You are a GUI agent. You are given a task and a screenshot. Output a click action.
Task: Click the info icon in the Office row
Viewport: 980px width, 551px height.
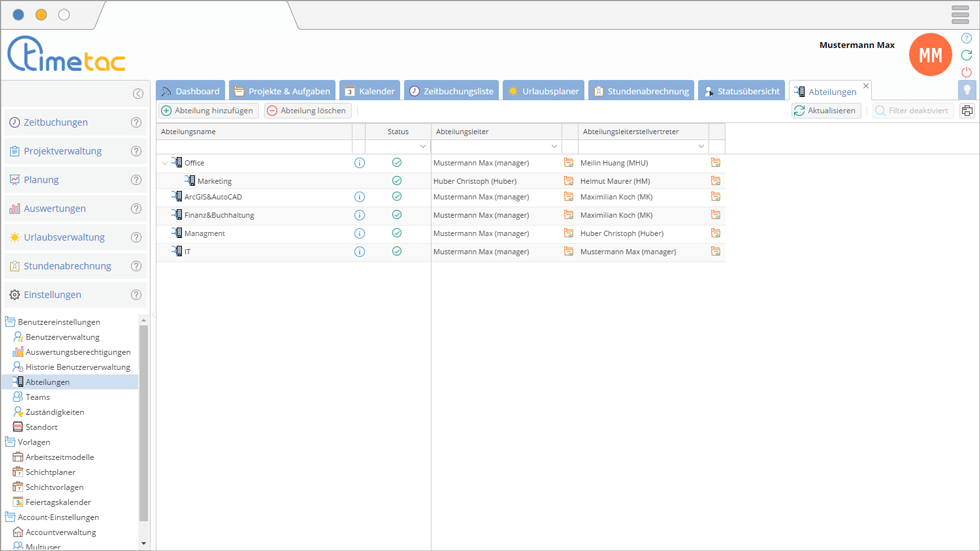359,162
